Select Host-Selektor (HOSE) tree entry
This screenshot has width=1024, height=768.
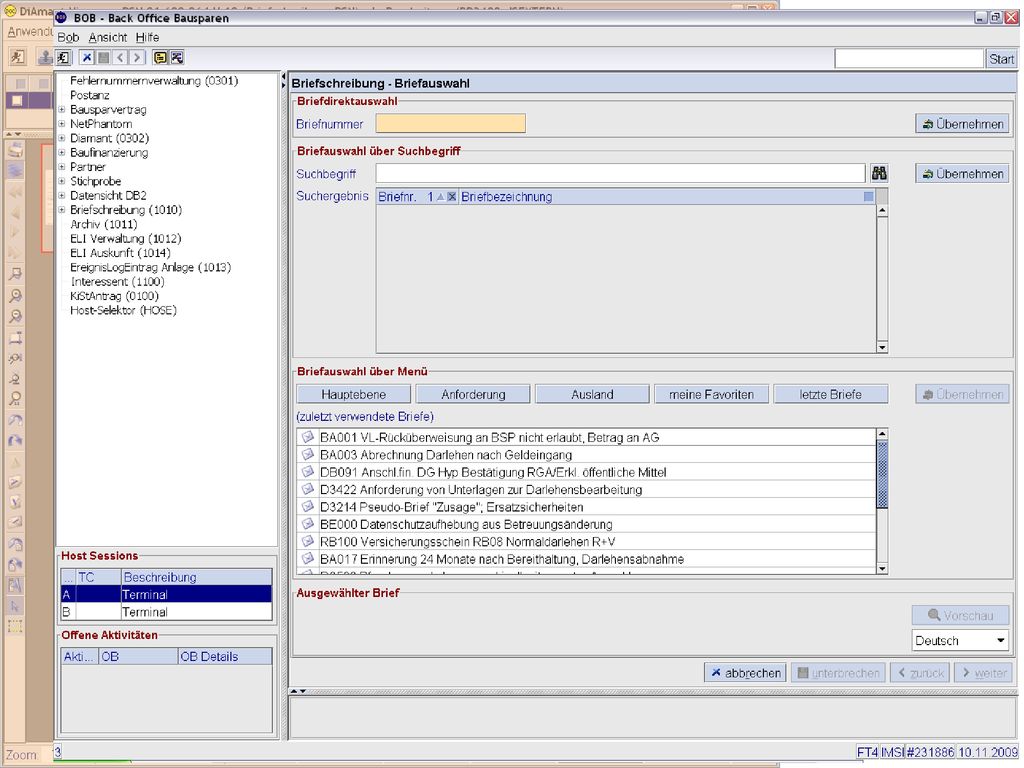click(x=123, y=311)
